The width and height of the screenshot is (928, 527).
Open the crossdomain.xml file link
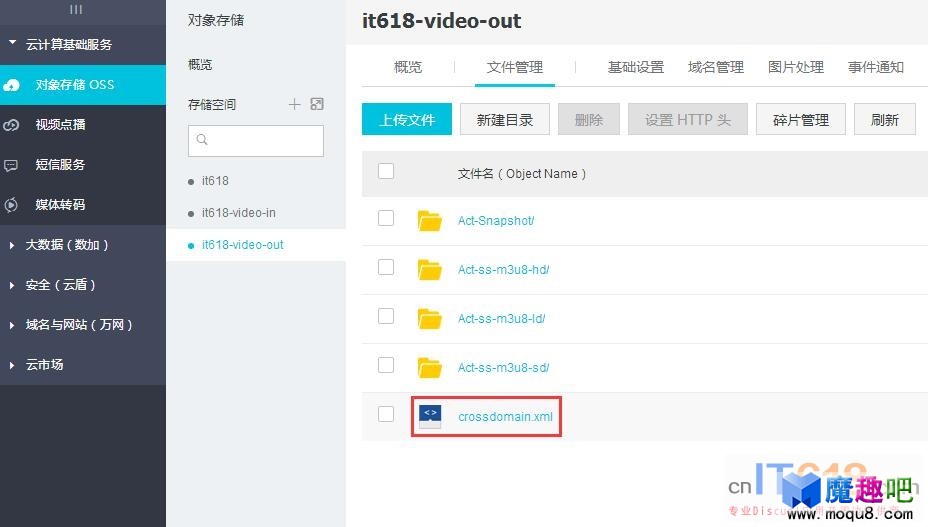click(505, 417)
